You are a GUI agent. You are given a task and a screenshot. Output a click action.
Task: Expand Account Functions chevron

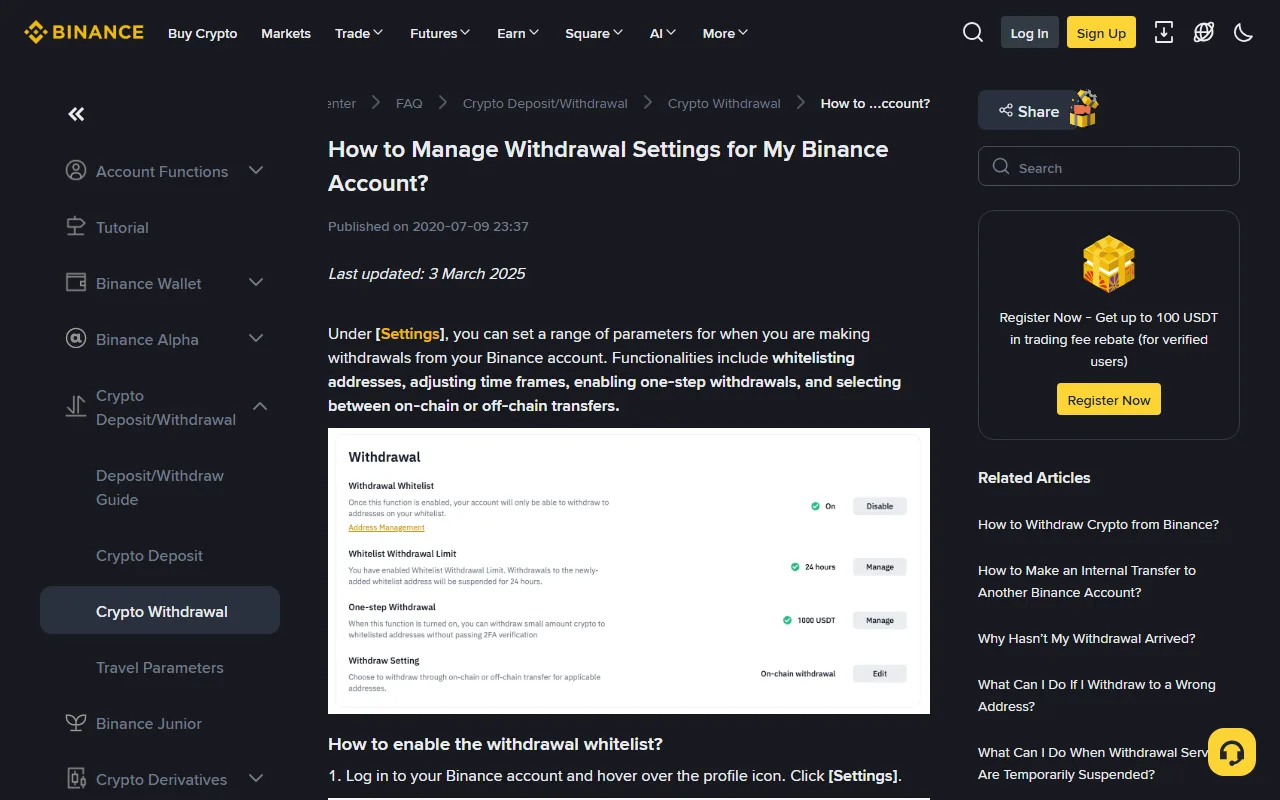[256, 171]
